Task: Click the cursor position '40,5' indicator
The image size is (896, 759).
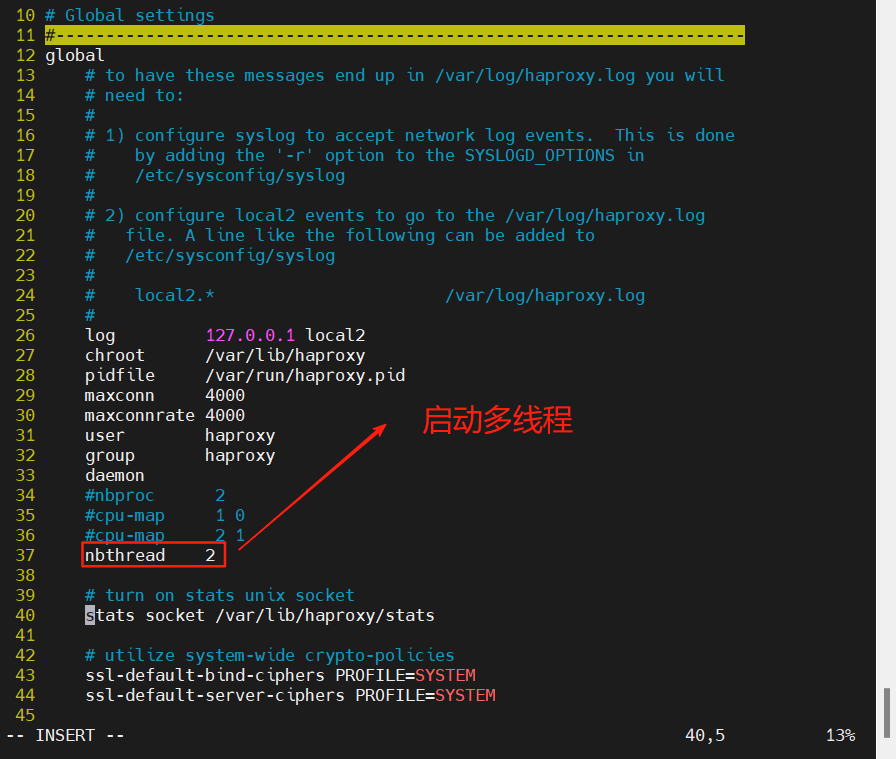Action: point(705,736)
